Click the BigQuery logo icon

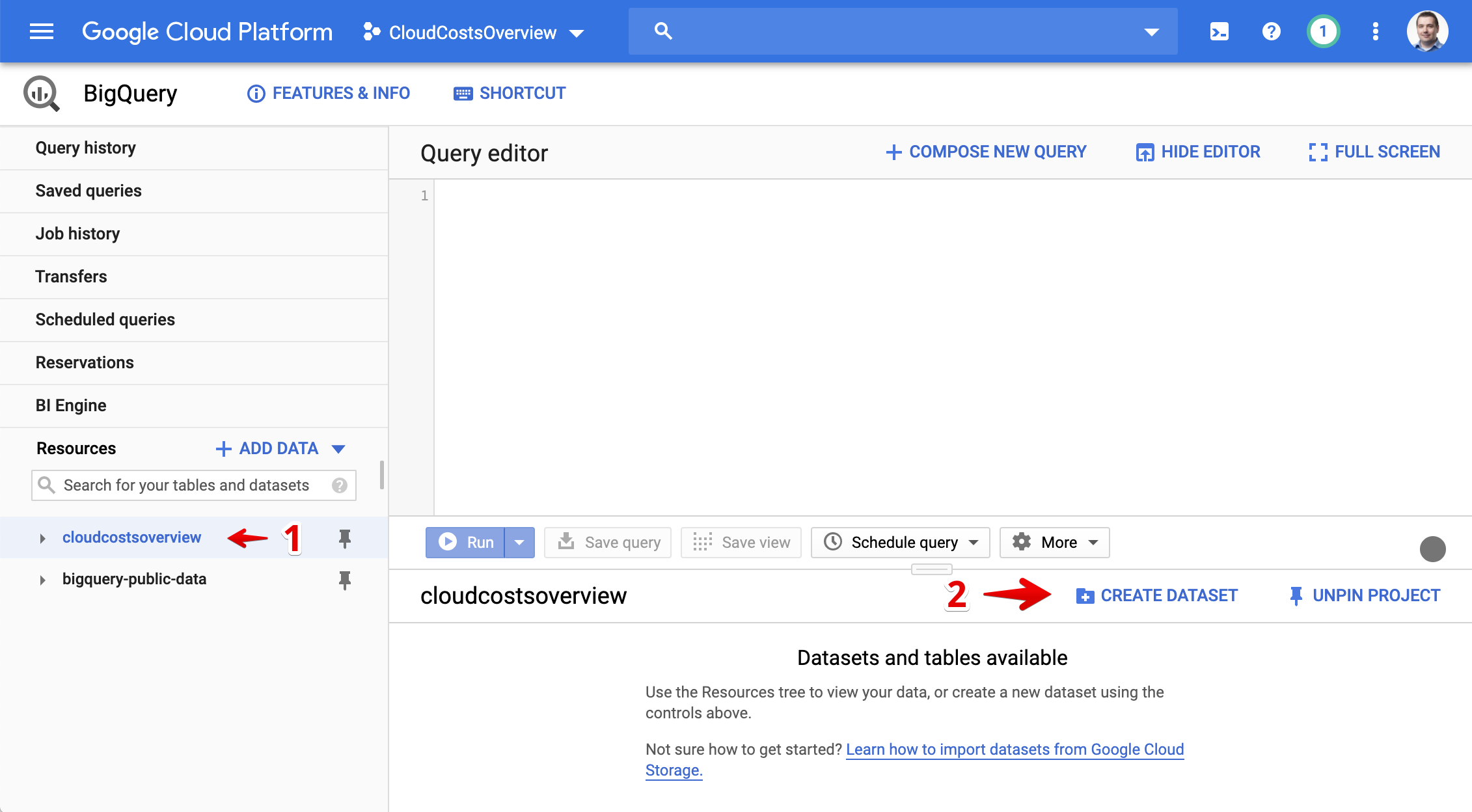click(41, 94)
